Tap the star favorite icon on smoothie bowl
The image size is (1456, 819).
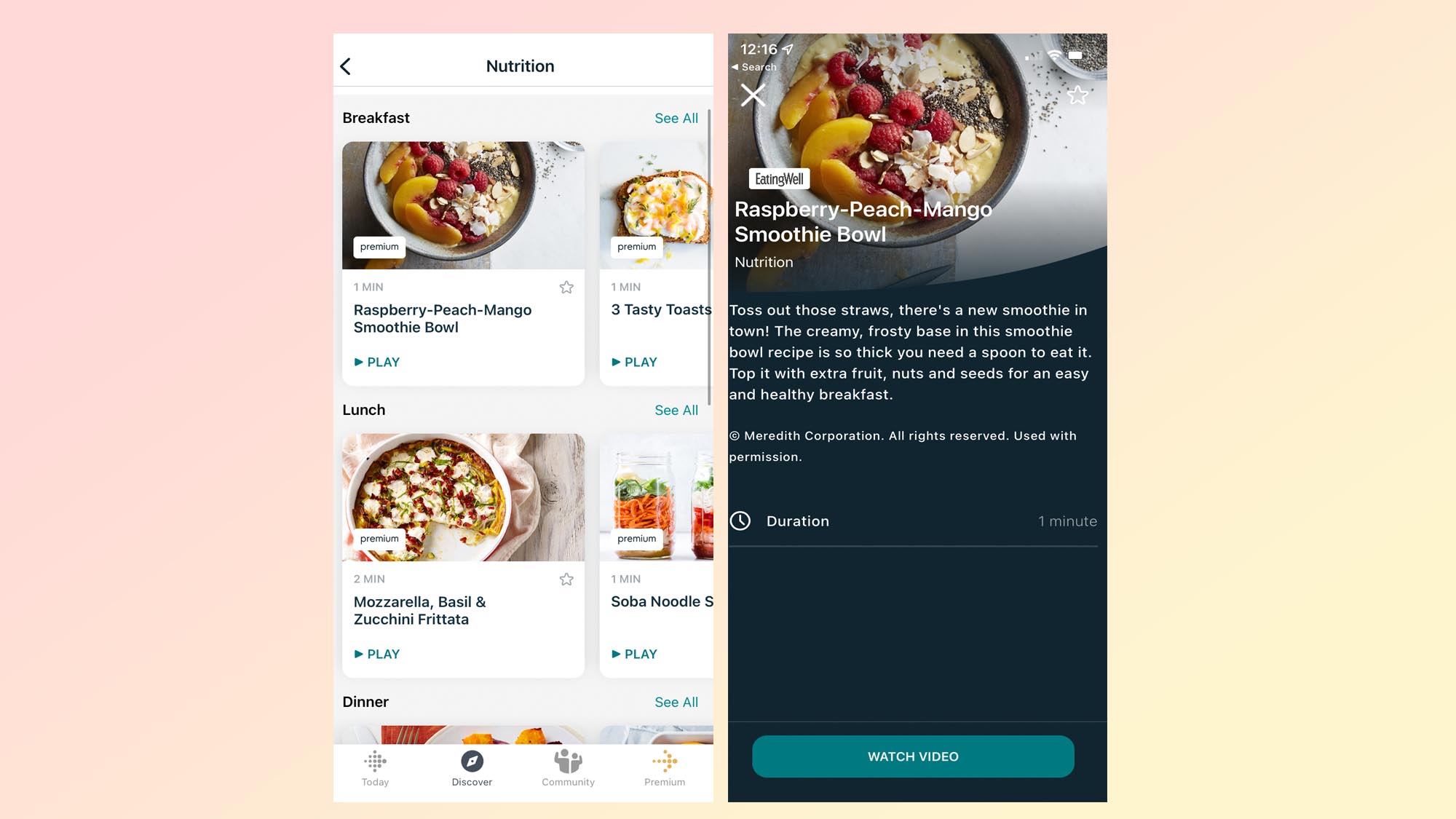click(566, 287)
